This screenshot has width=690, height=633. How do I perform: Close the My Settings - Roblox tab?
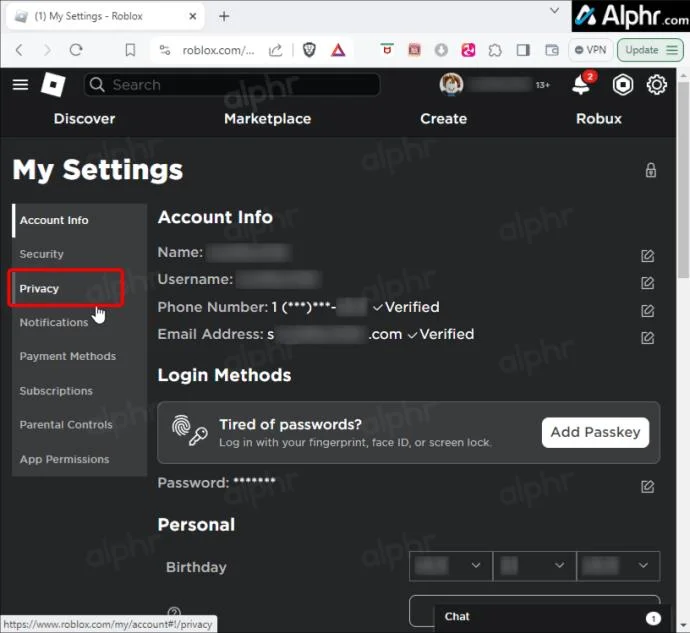(x=192, y=16)
